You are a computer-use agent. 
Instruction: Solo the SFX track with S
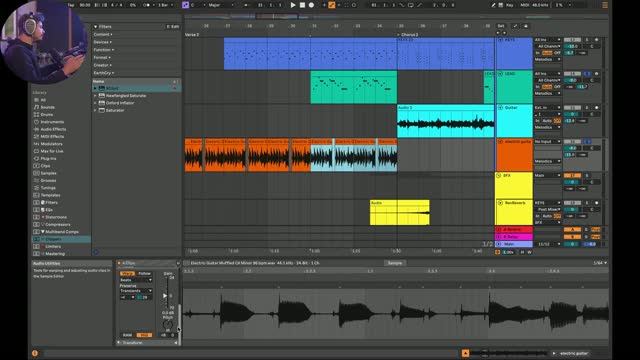587,176
